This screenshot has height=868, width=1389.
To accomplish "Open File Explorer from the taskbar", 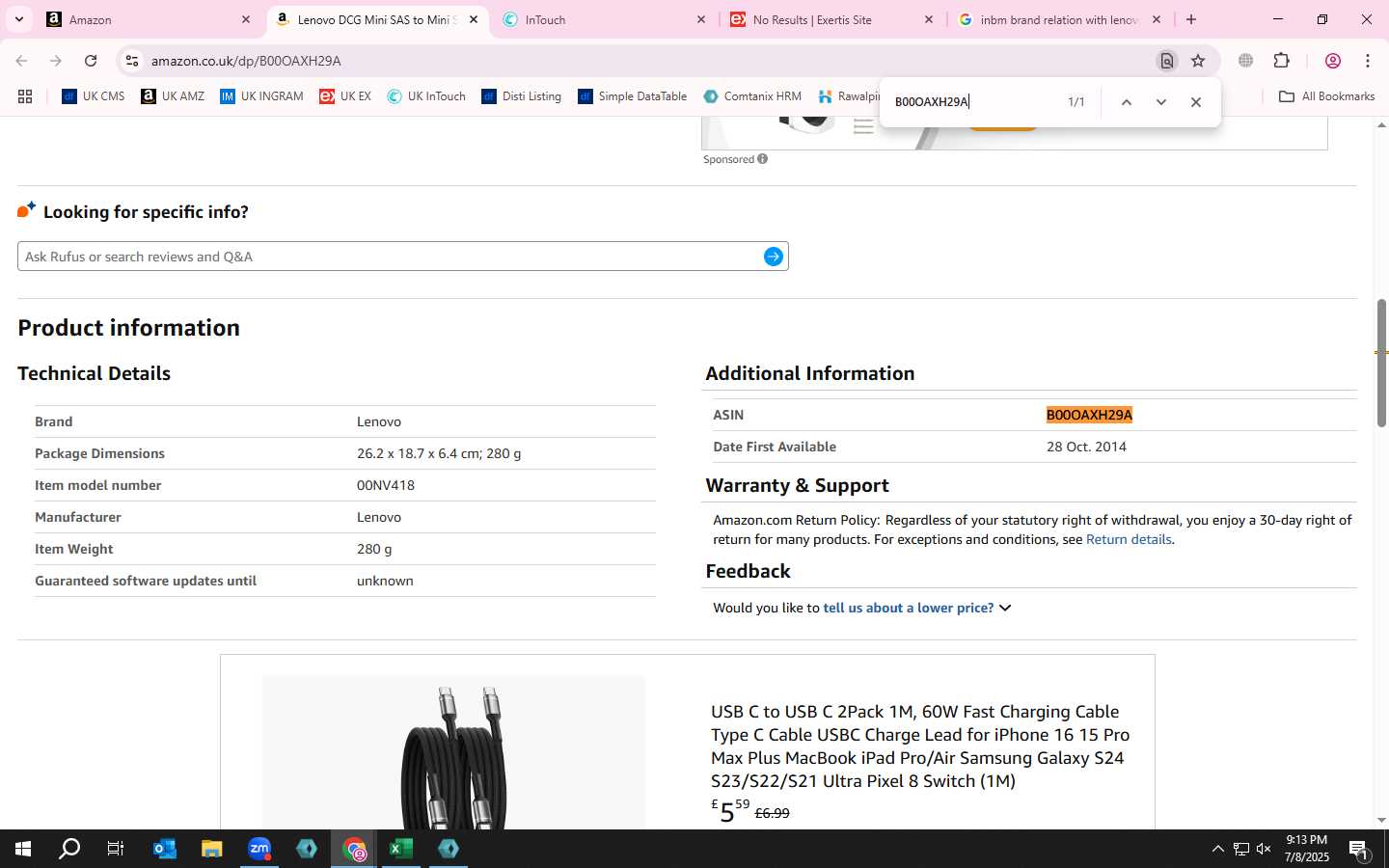I will (212, 849).
